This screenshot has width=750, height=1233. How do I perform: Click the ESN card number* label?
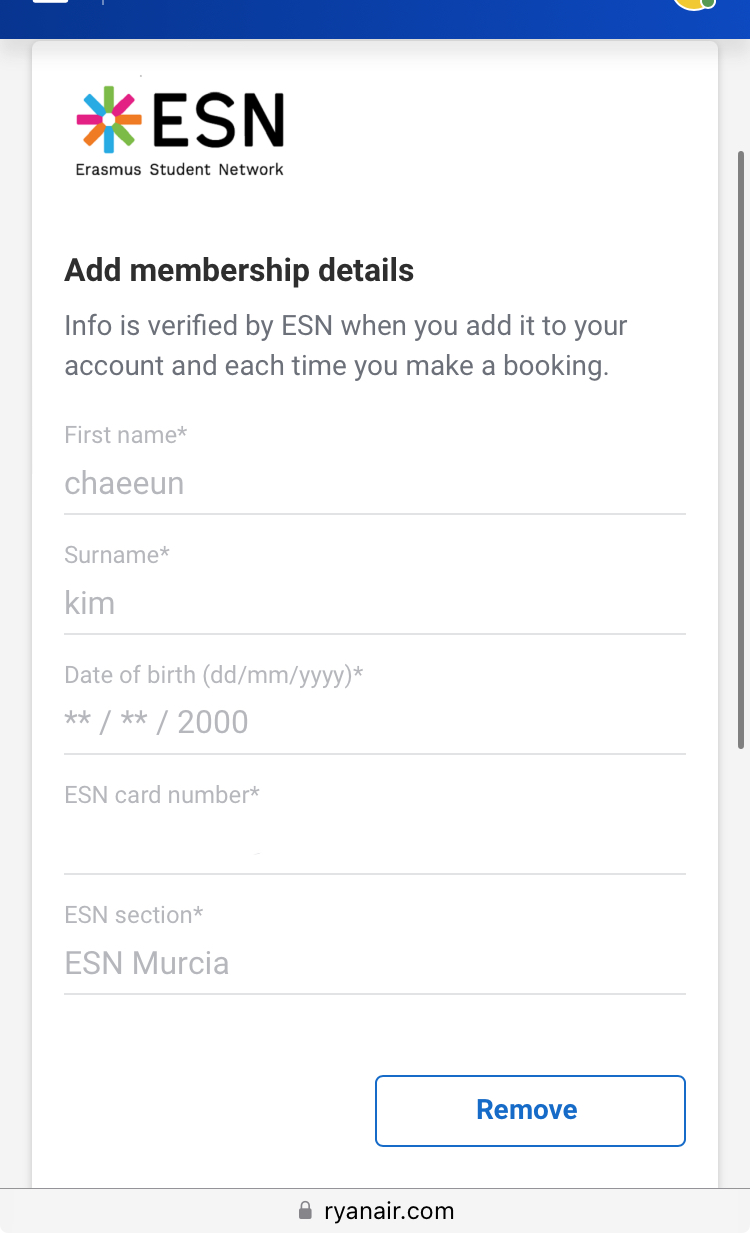(x=162, y=795)
